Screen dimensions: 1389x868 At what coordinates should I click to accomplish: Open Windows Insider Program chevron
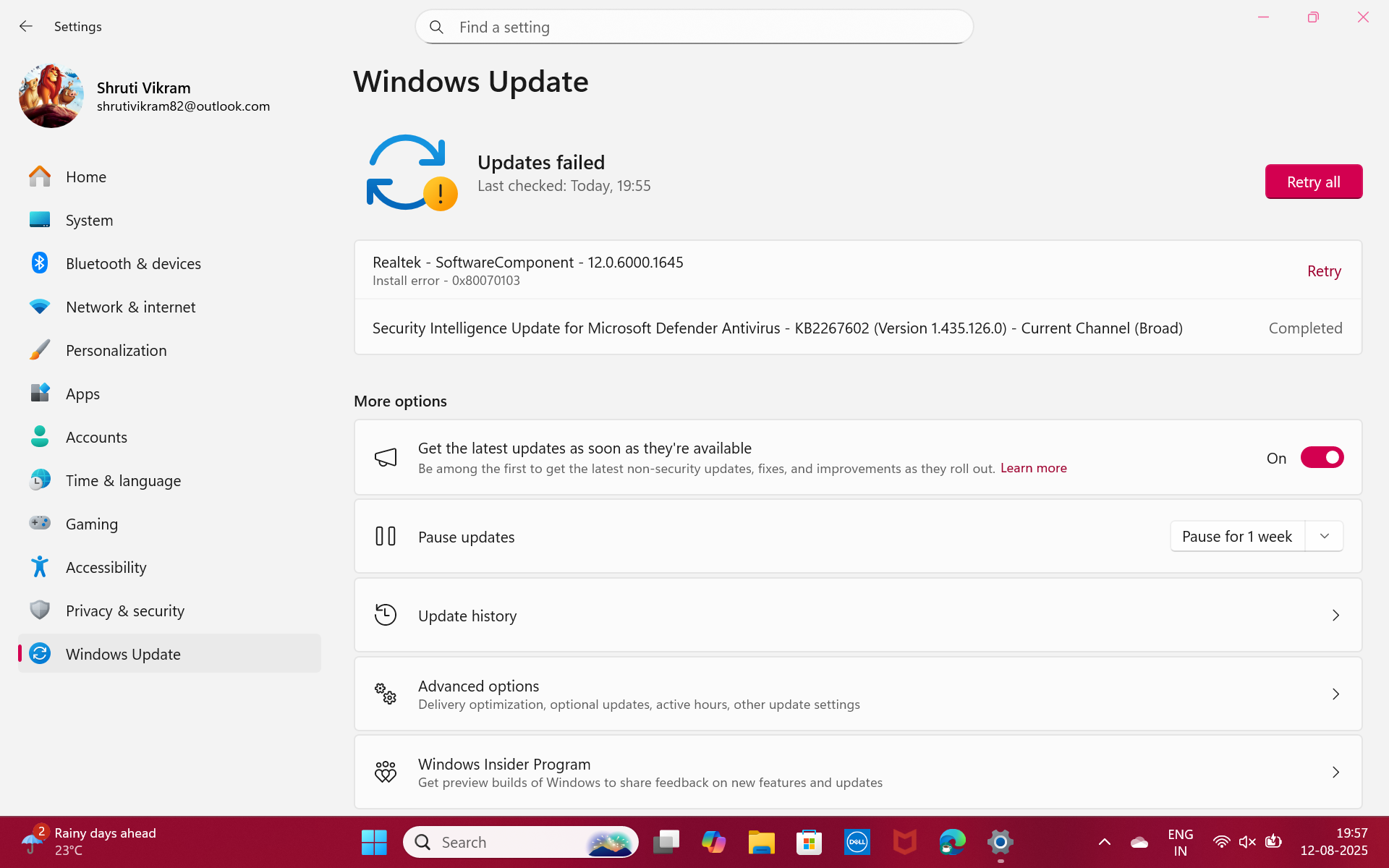point(1335,773)
